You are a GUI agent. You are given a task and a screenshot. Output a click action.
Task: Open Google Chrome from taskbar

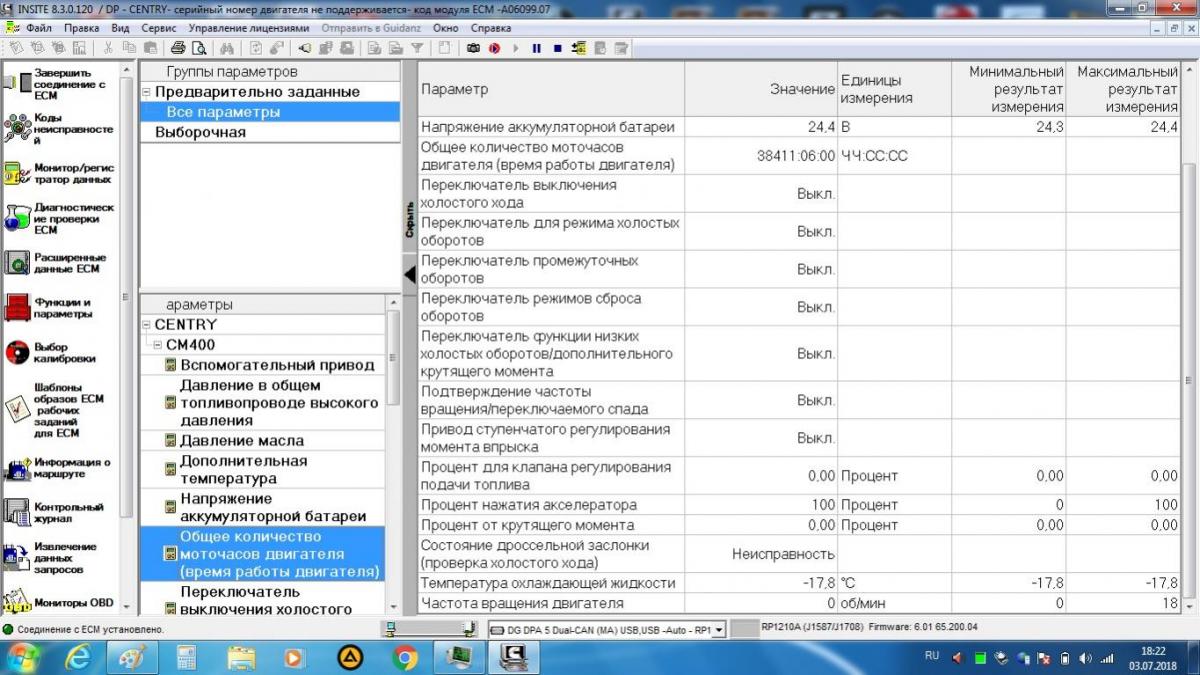[405, 657]
